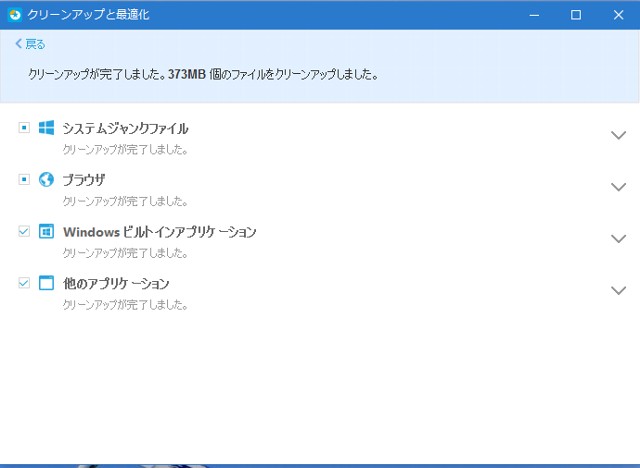The width and height of the screenshot is (640, 468).
Task: Click the globe icon beside ブラウザ
Action: coord(46,179)
